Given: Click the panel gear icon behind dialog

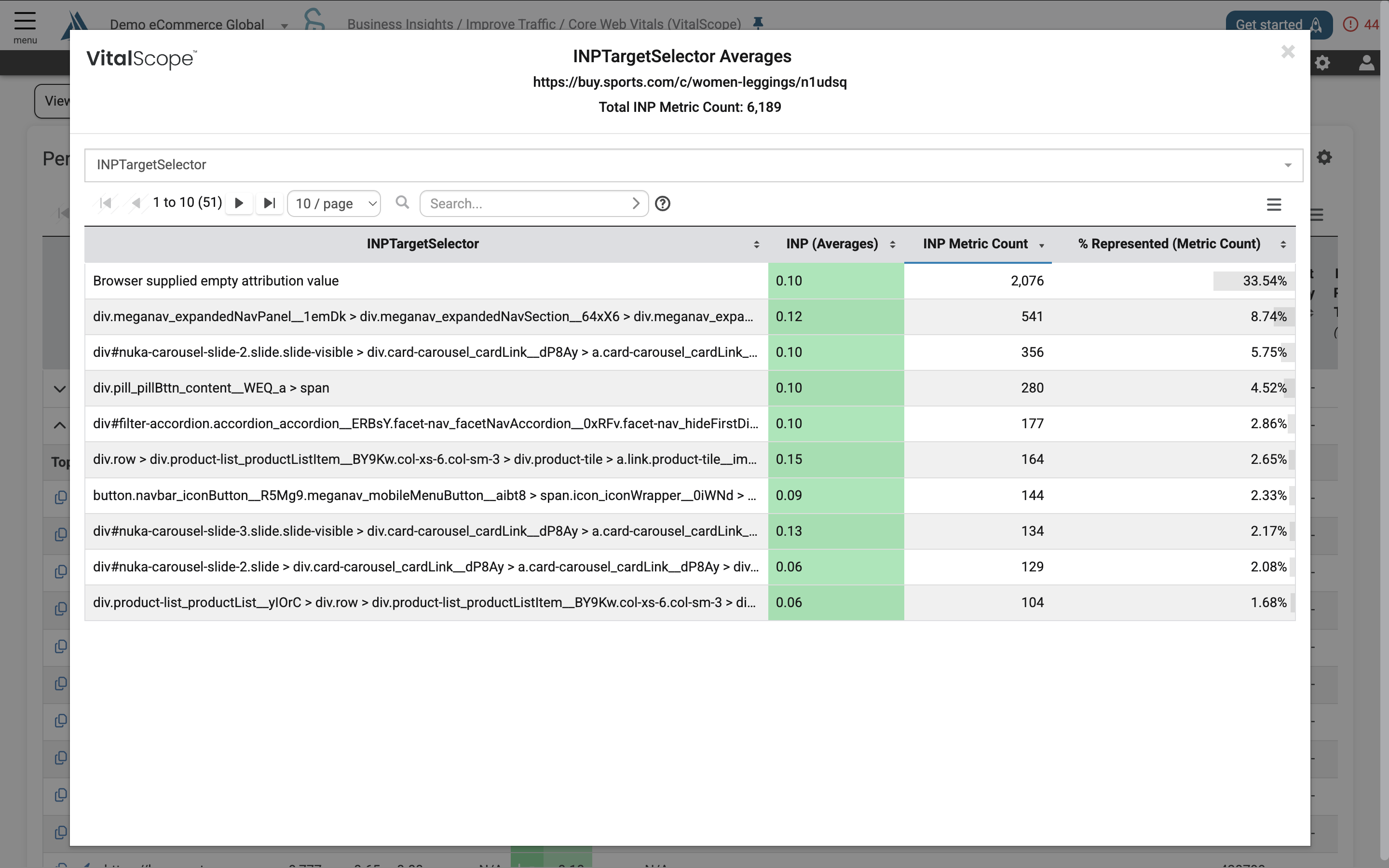Looking at the screenshot, I should click(1324, 157).
